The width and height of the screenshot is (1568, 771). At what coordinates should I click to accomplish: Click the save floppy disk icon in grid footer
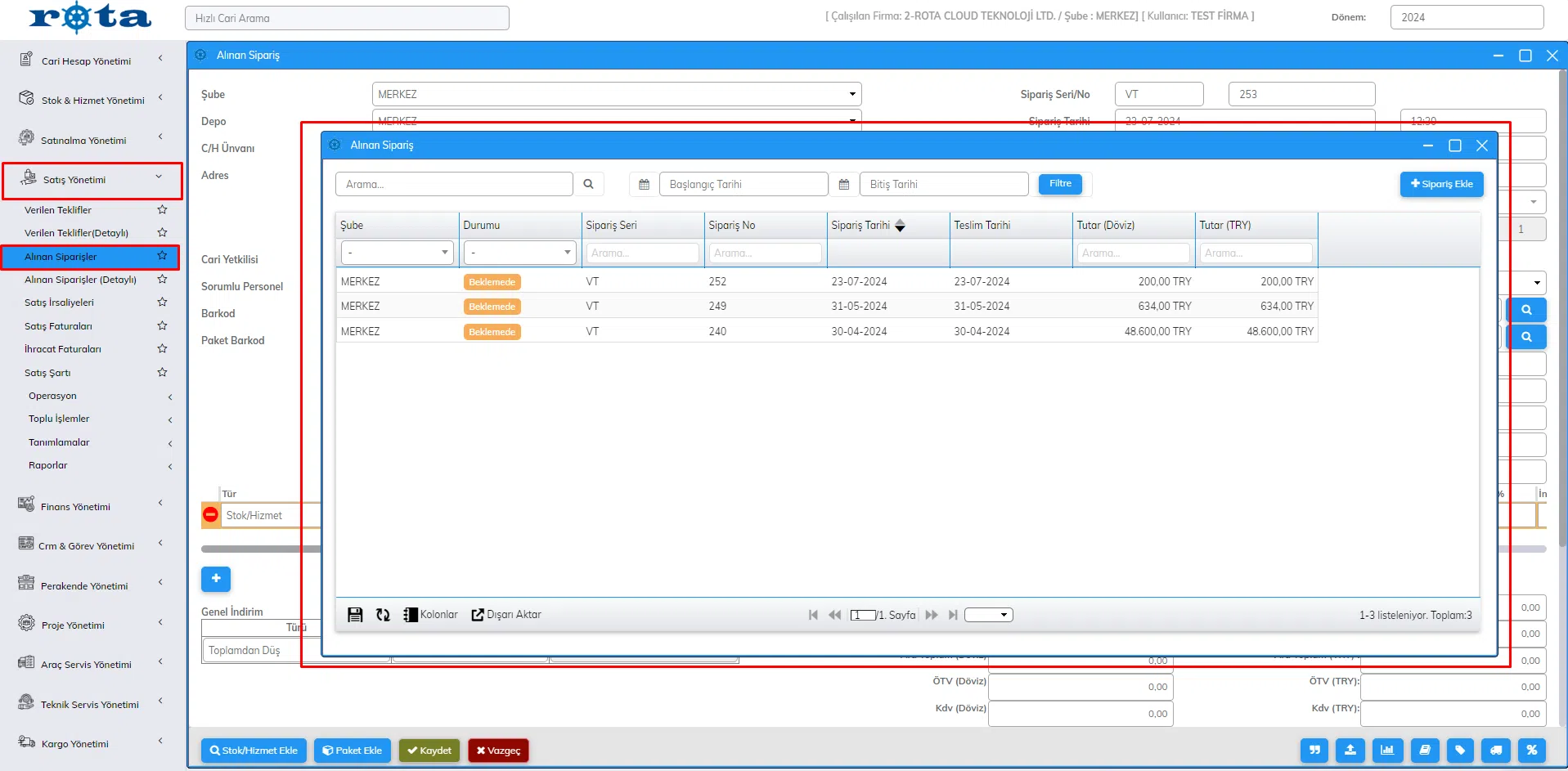(355, 615)
